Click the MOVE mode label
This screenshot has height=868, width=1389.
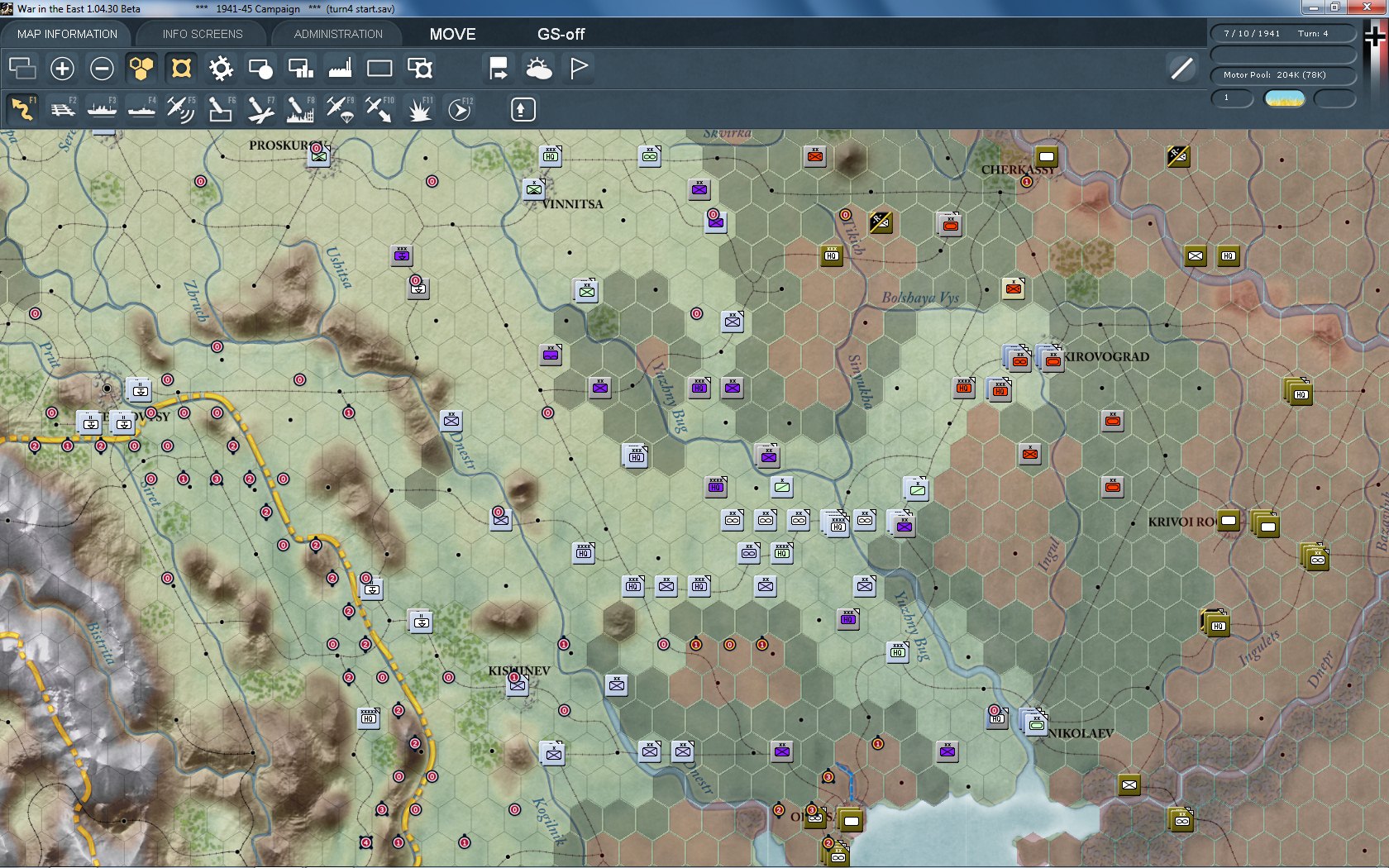tap(452, 34)
